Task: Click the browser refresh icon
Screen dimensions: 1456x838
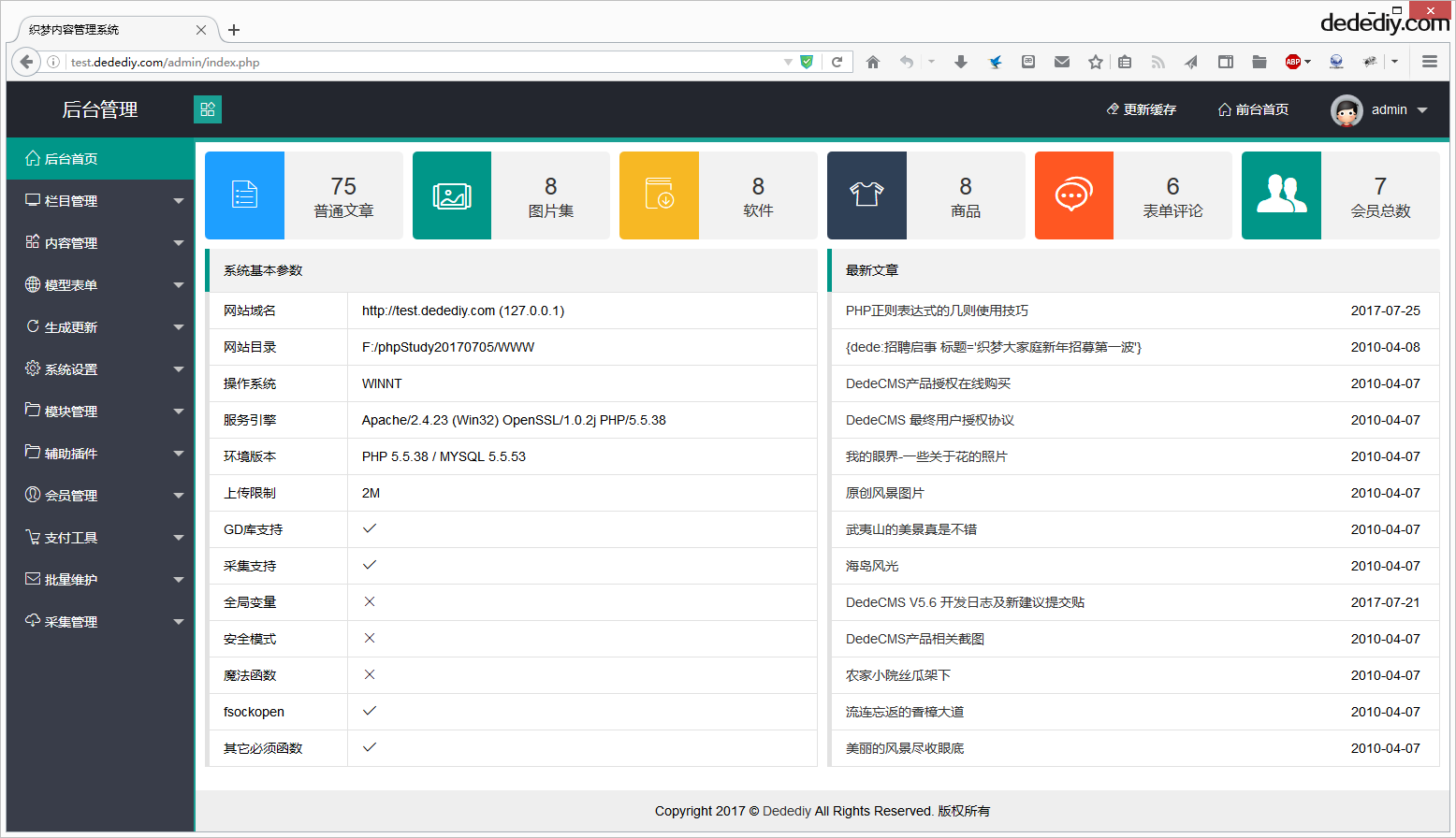Action: click(x=836, y=61)
